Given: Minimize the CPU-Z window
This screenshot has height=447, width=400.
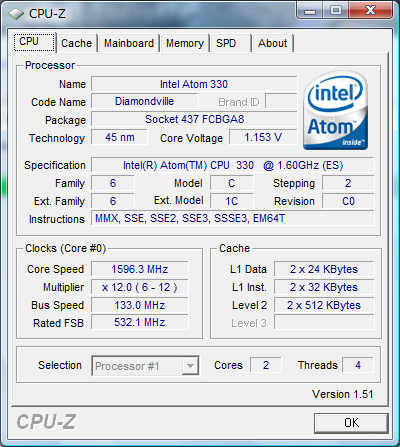Looking at the screenshot, I should click(x=310, y=11).
